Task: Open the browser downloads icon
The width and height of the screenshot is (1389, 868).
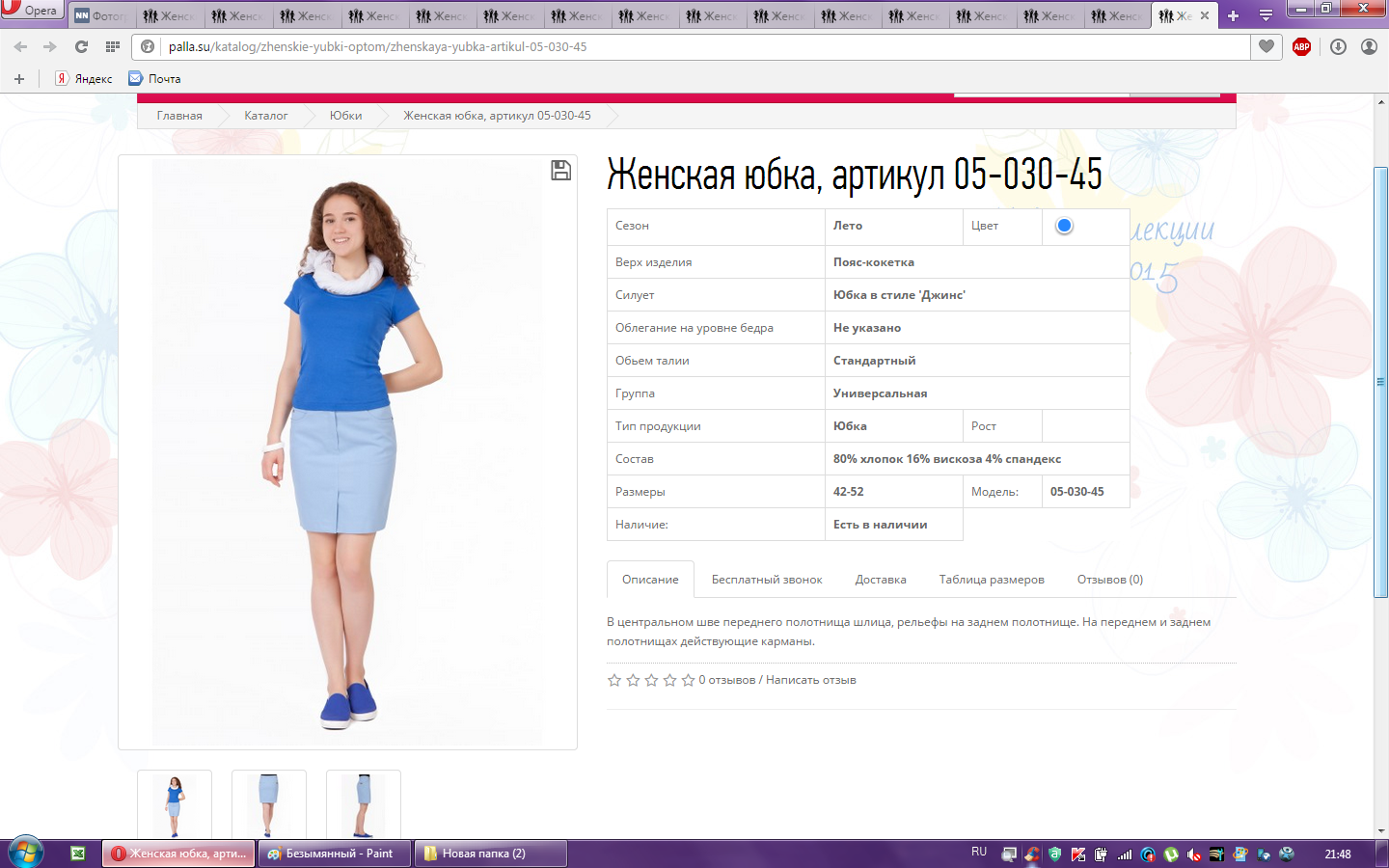Action: [1338, 46]
